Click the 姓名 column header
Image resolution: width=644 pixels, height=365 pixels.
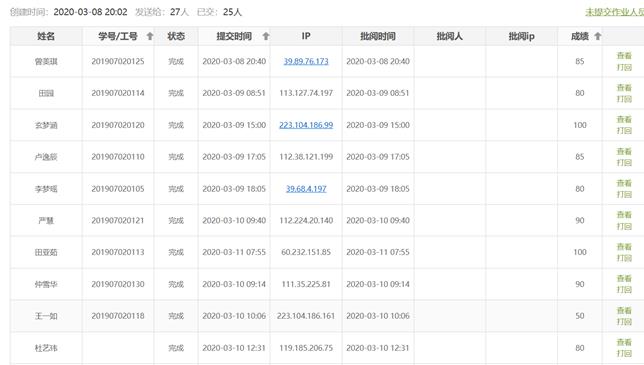[x=46, y=36]
